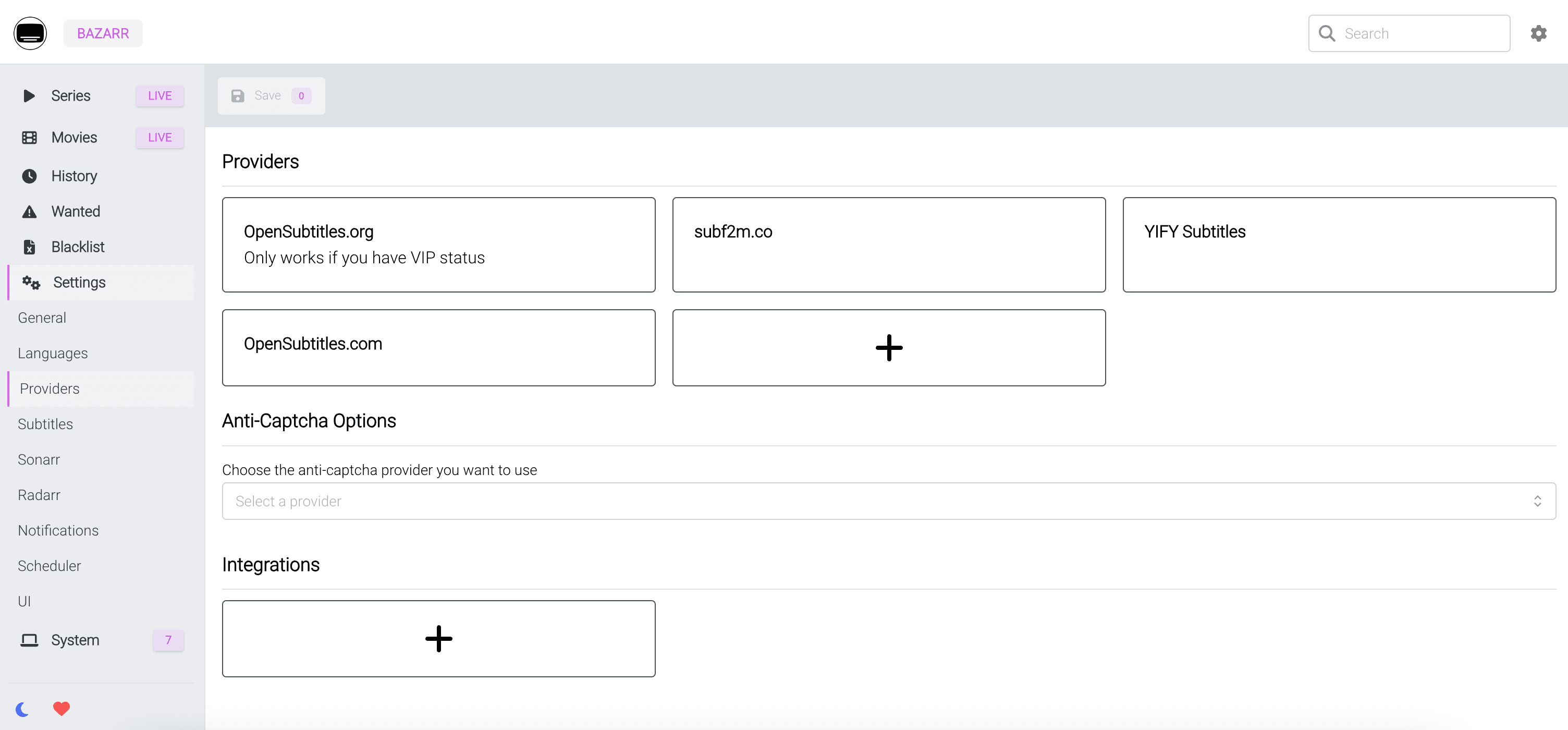Image resolution: width=1568 pixels, height=730 pixels.
Task: Switch to the Subtitles settings tab
Action: click(46, 424)
